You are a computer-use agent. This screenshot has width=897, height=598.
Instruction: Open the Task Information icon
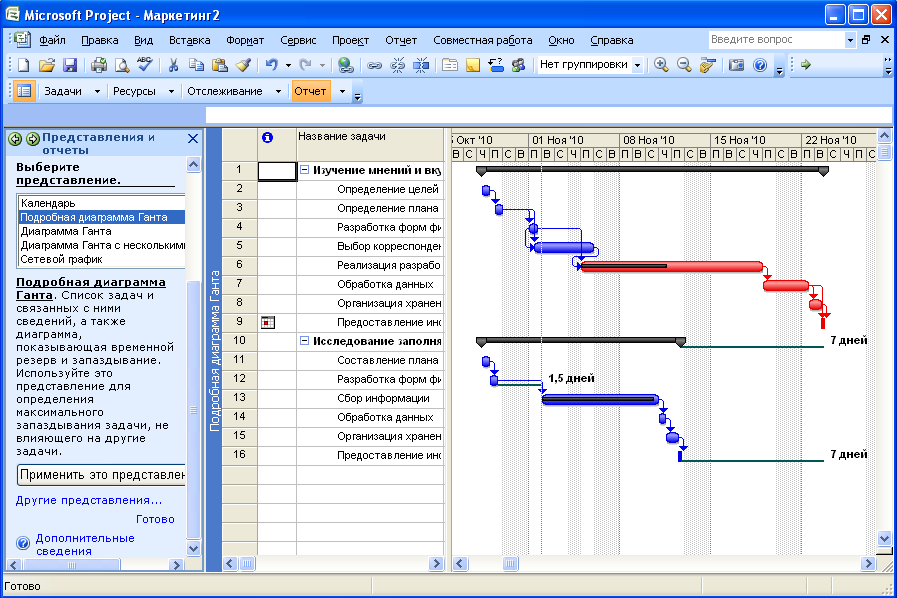point(450,65)
